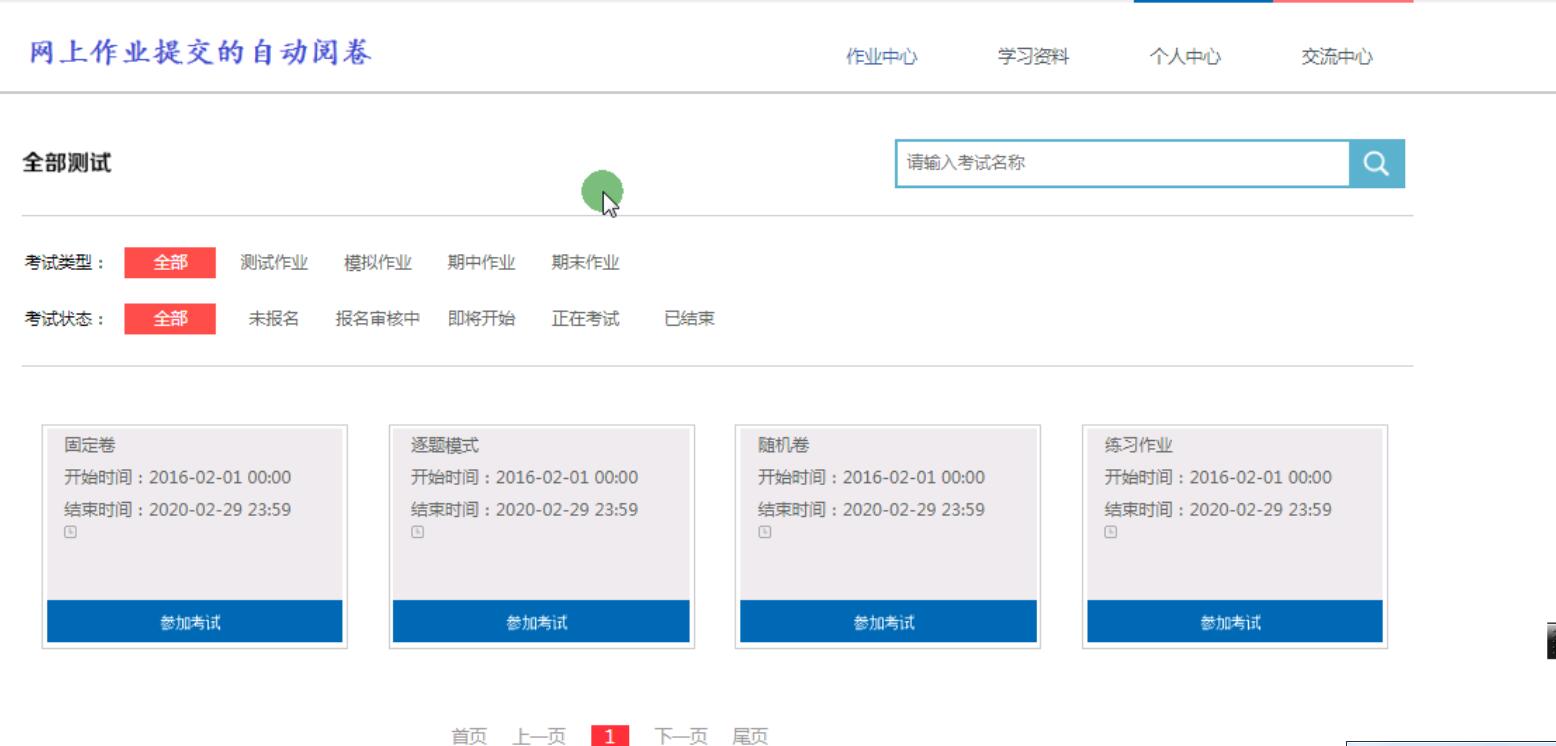Viewport: 1556px width, 746px height.
Task: Go to 个人中心 menu
Action: (1185, 57)
